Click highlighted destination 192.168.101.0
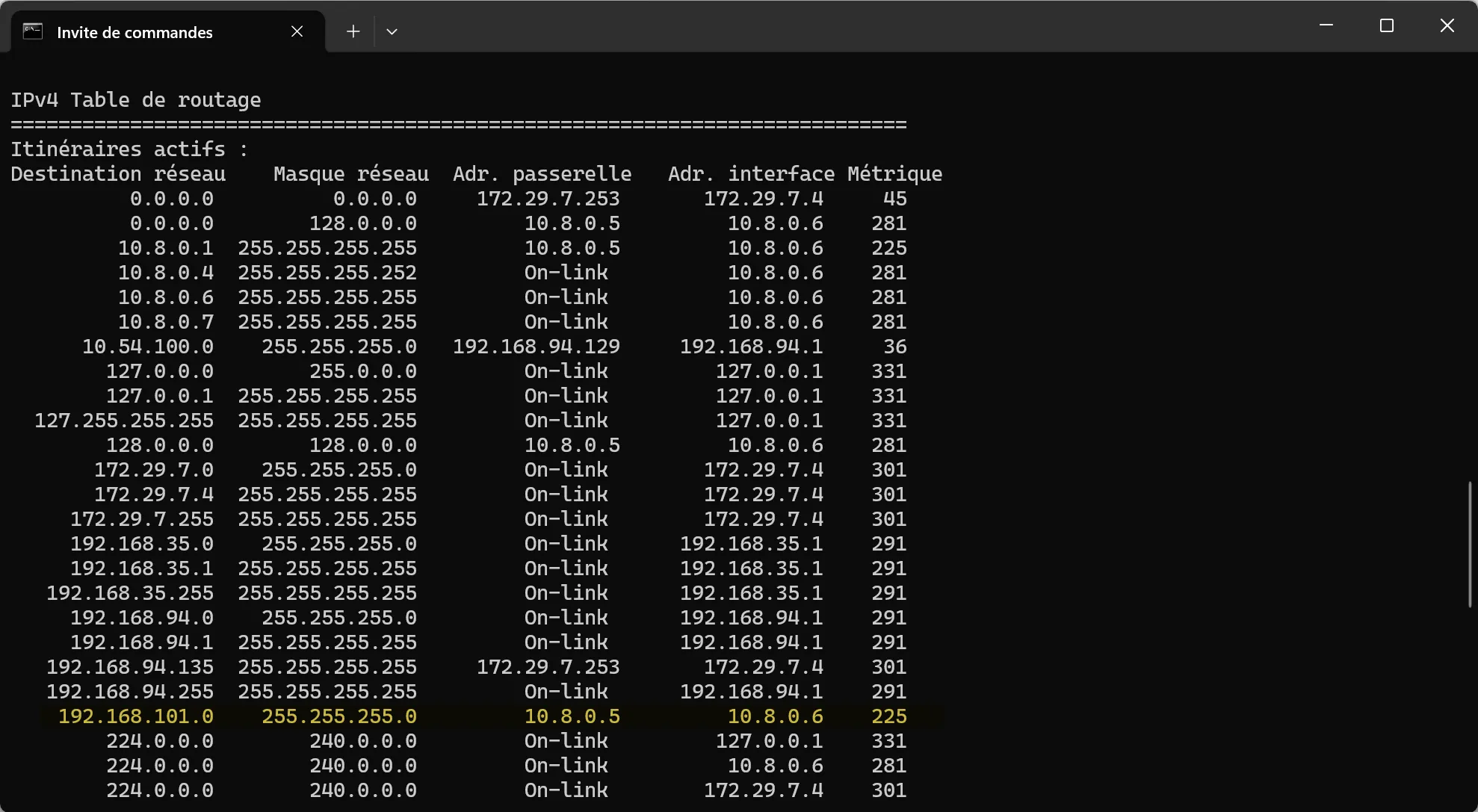The height and width of the screenshot is (812, 1478). (136, 716)
